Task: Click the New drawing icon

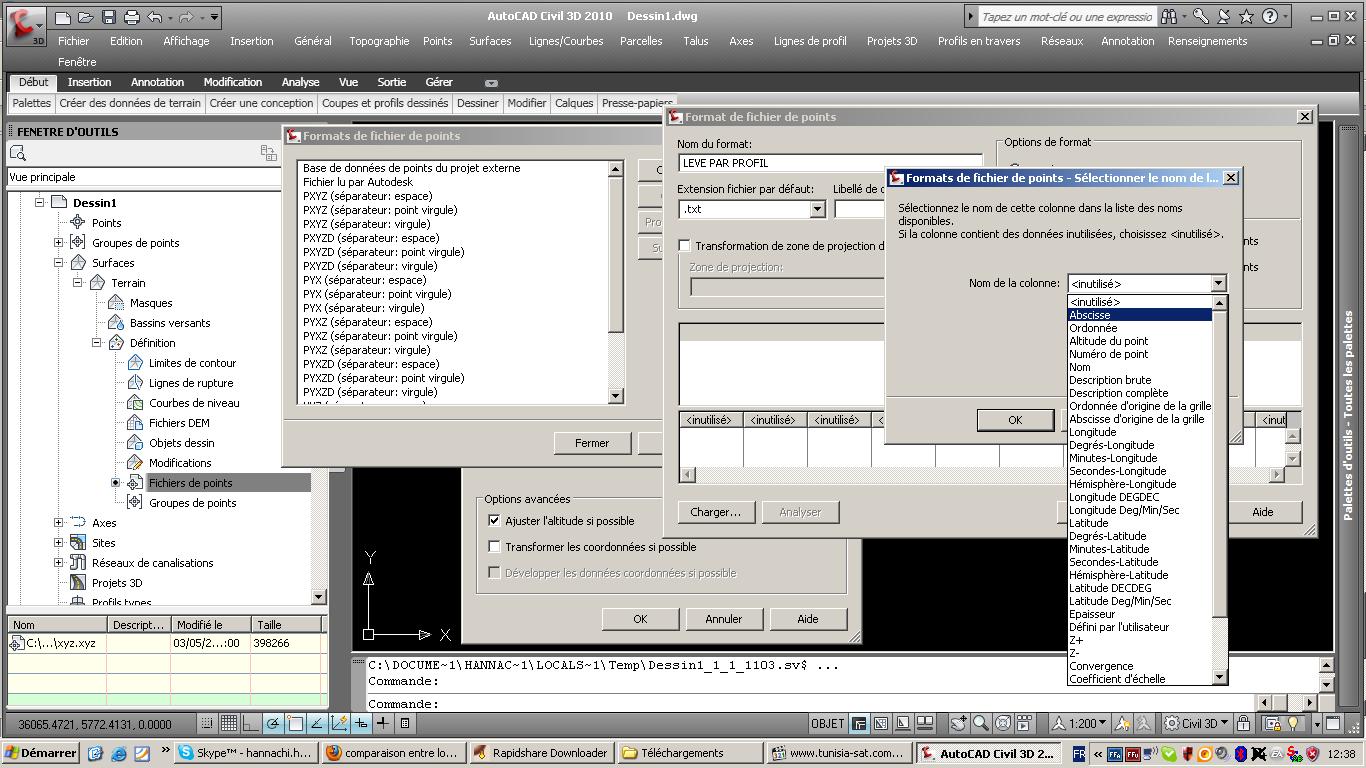Action: point(63,17)
